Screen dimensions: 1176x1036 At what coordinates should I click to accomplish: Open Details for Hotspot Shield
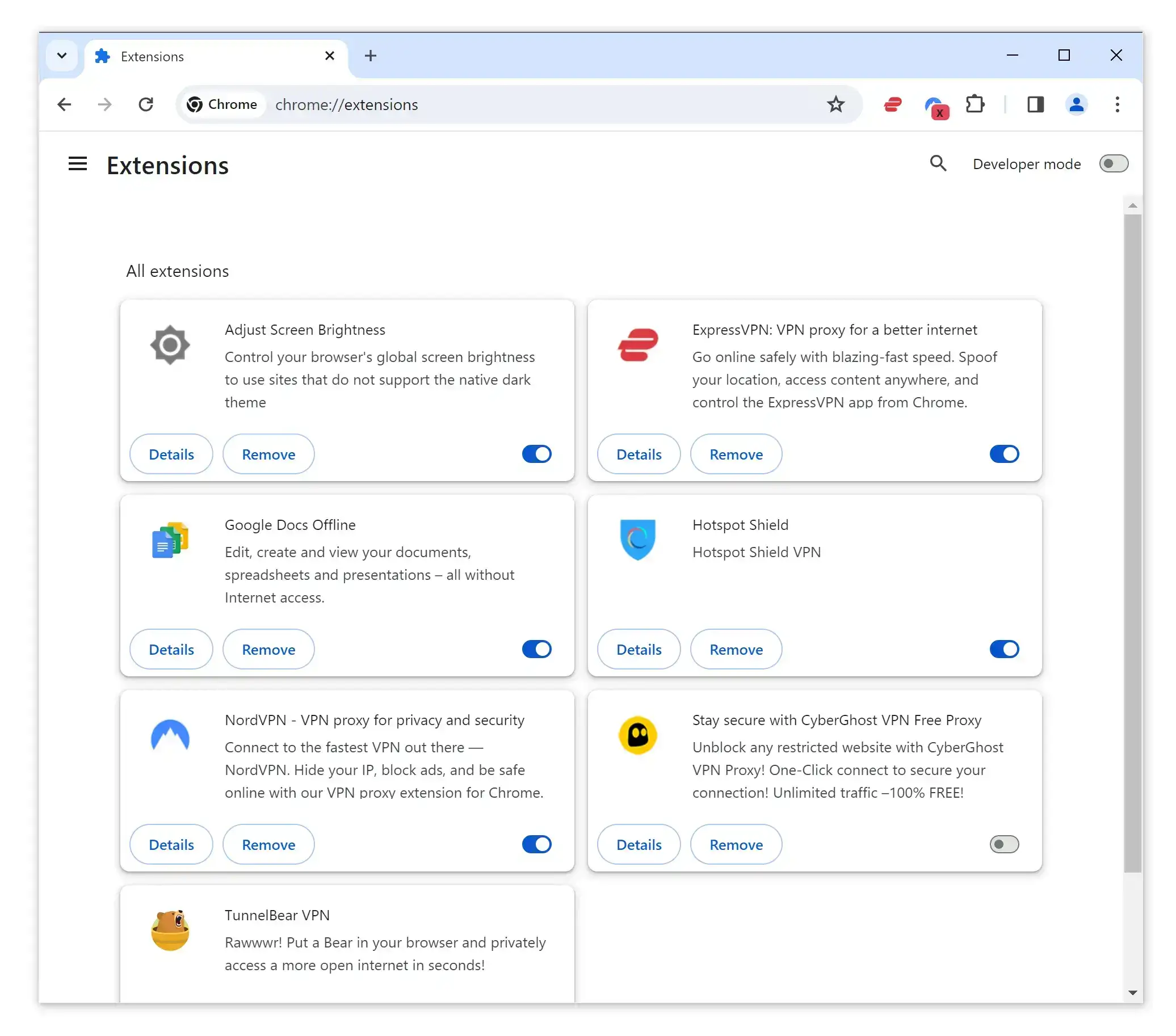(639, 649)
